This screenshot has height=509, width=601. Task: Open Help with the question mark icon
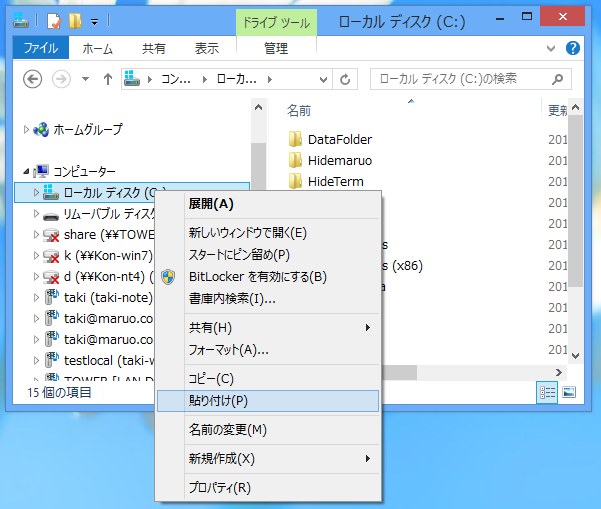[x=573, y=48]
